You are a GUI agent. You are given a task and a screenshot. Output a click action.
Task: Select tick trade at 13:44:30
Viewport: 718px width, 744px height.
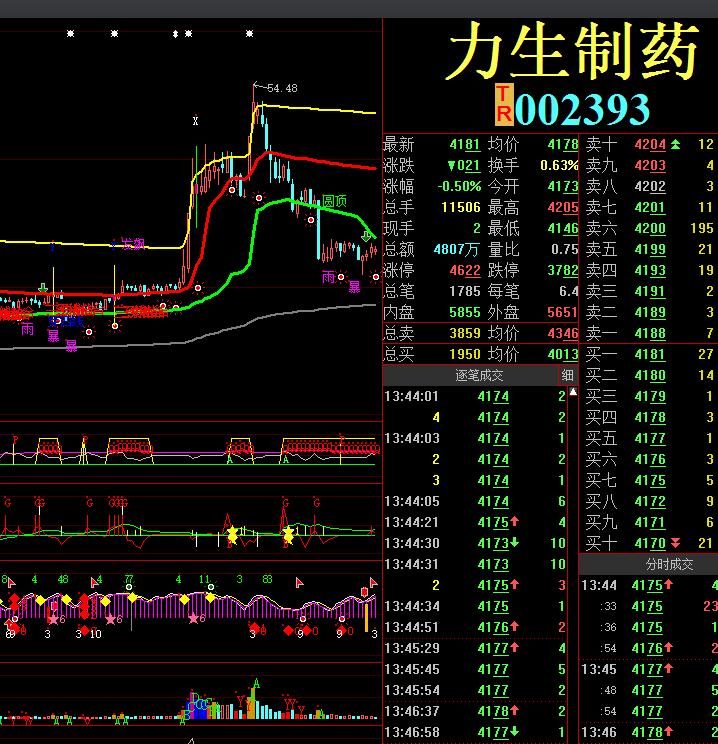click(x=475, y=543)
